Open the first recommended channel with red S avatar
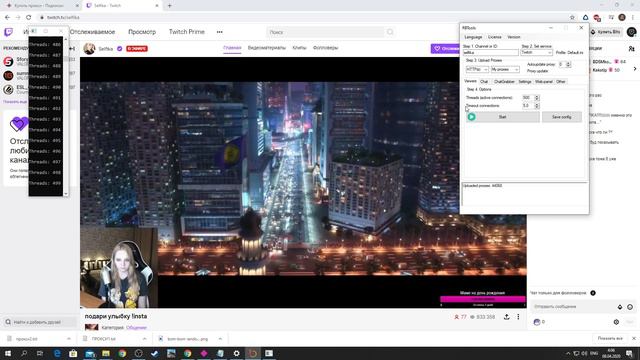640x360 pixels. coord(8,62)
